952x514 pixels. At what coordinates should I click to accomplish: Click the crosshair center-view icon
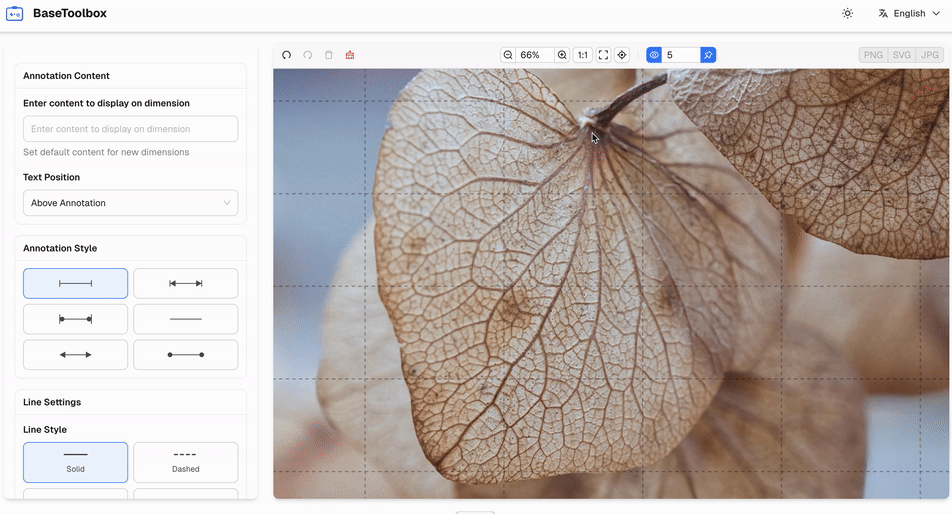tap(622, 55)
